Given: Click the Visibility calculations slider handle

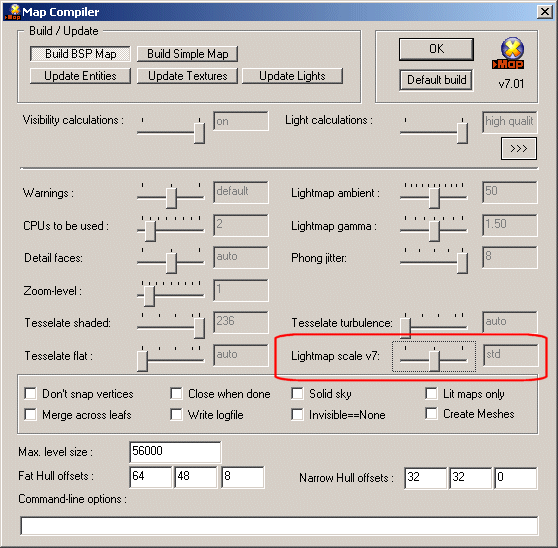Looking at the screenshot, I should click(199, 133).
